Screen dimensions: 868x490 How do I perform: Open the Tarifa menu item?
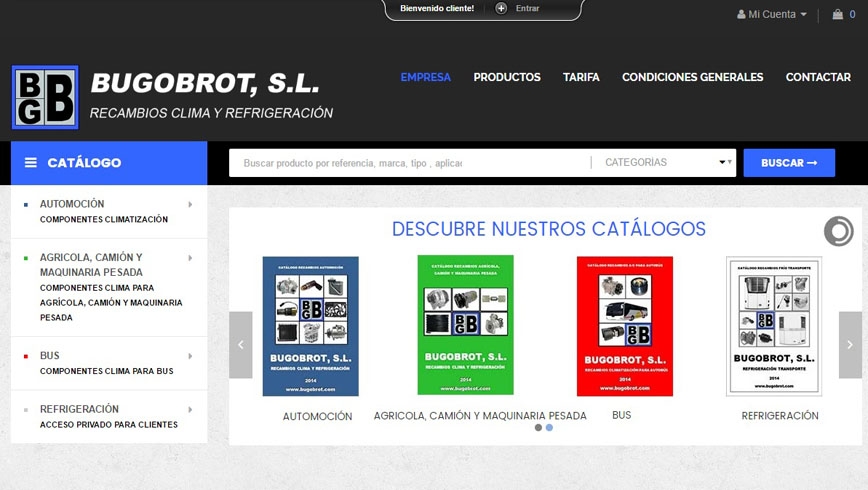point(581,78)
